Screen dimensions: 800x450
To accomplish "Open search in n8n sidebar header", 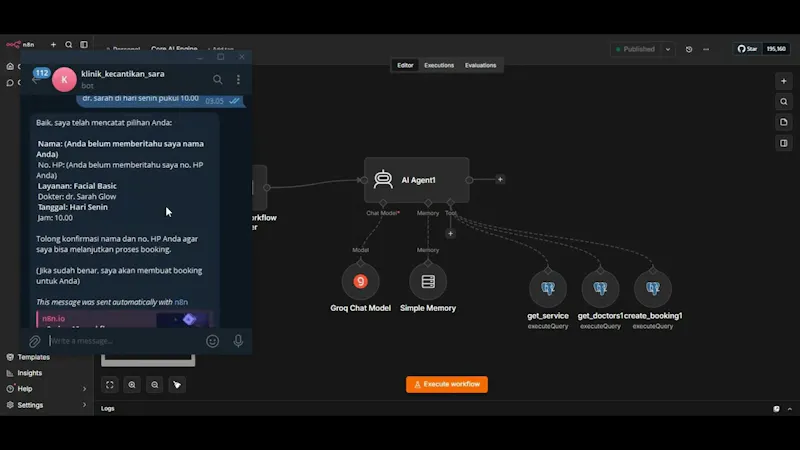I will (x=68, y=45).
